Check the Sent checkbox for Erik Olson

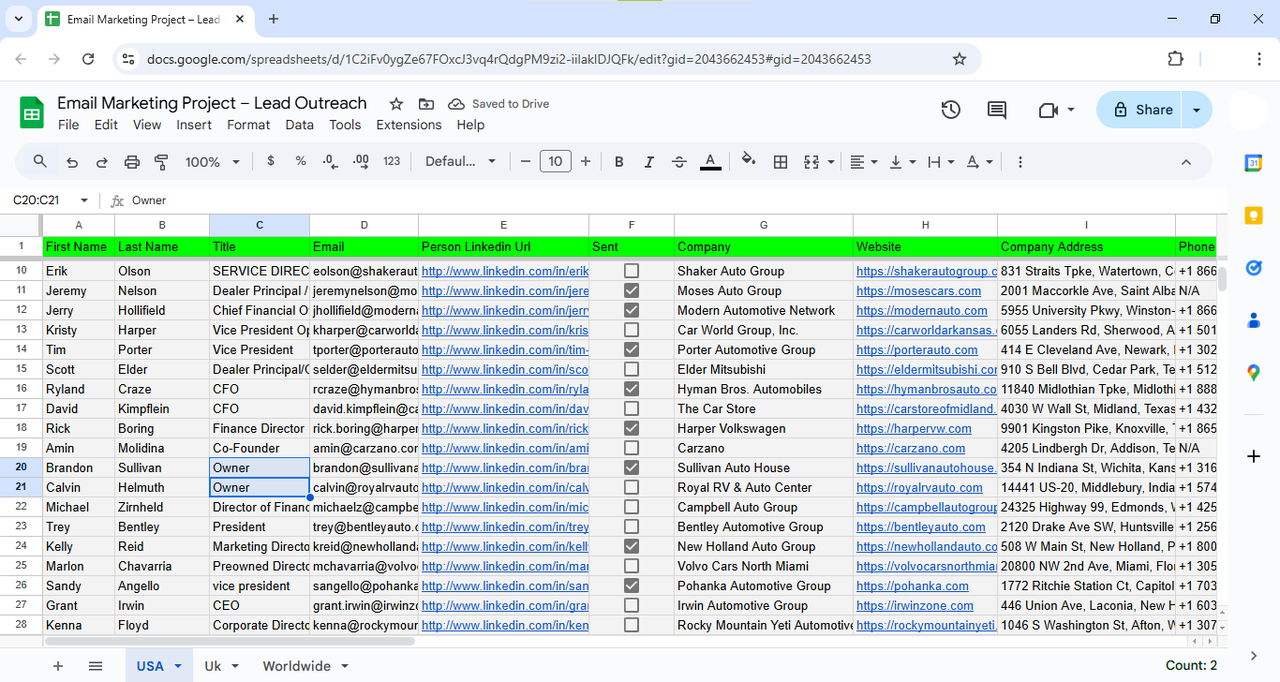pyautogui.click(x=631, y=270)
